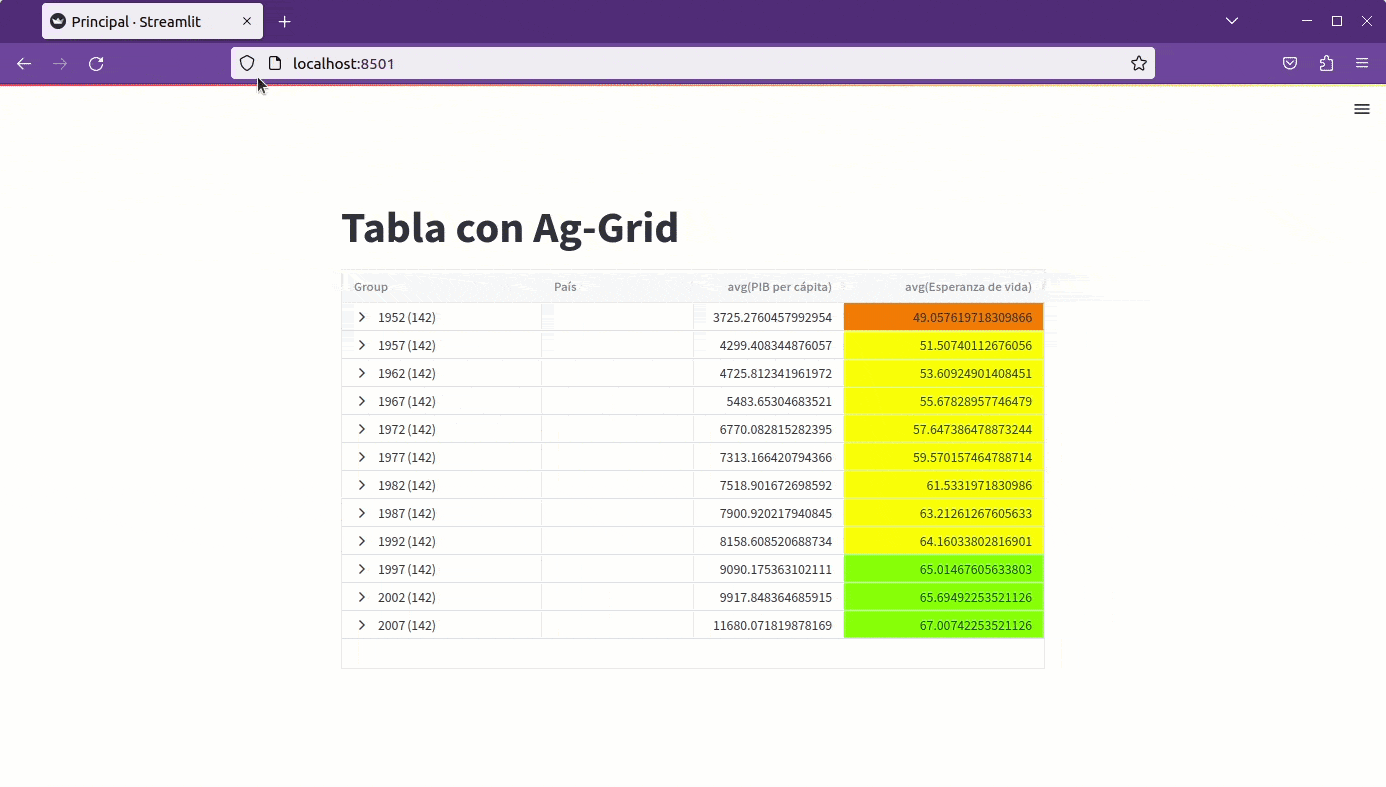Click the value 8158.608520688734
This screenshot has height=787, width=1386.
[776, 541]
